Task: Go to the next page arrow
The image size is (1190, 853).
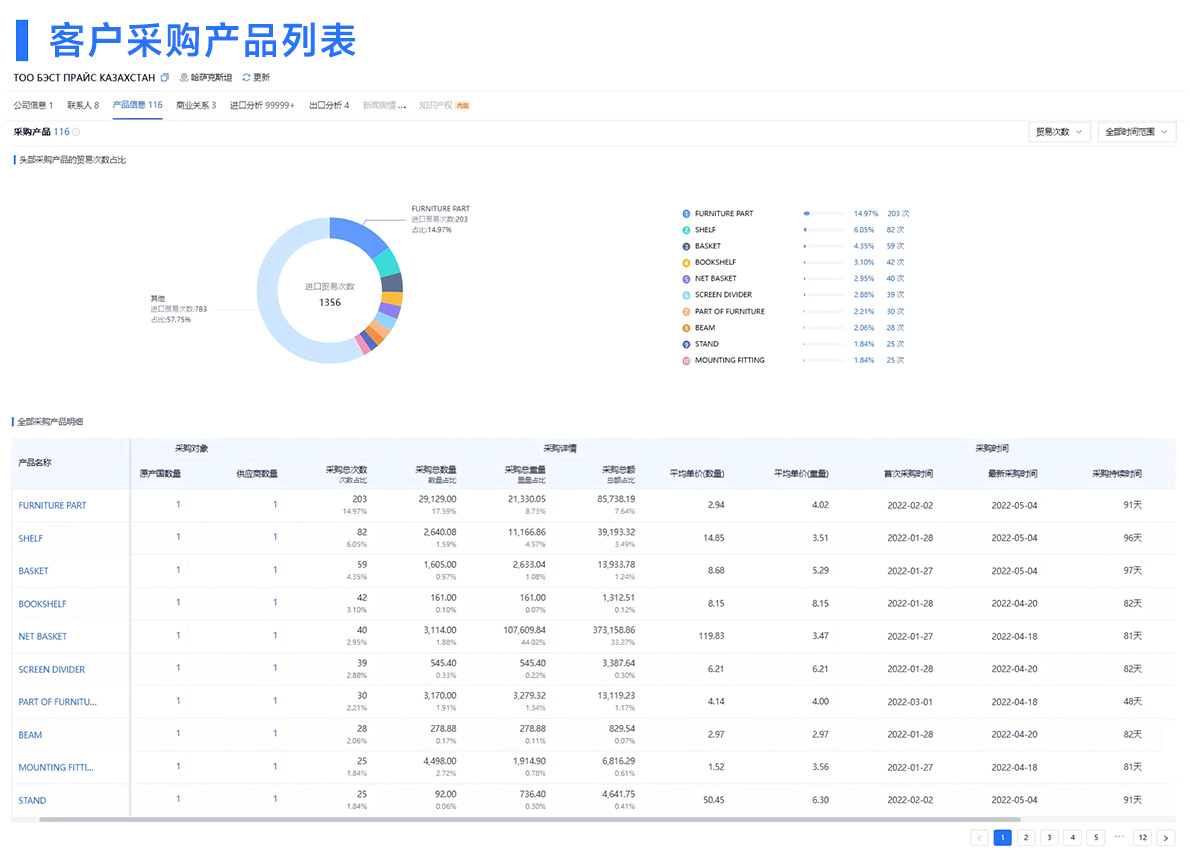Action: pos(1166,838)
